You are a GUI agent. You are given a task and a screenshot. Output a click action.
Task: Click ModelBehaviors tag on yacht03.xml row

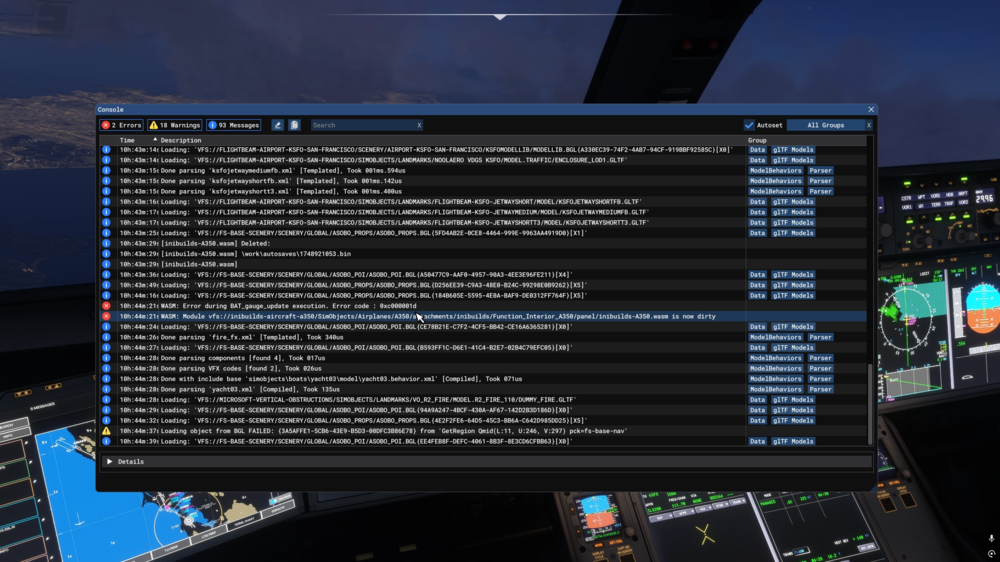click(775, 389)
